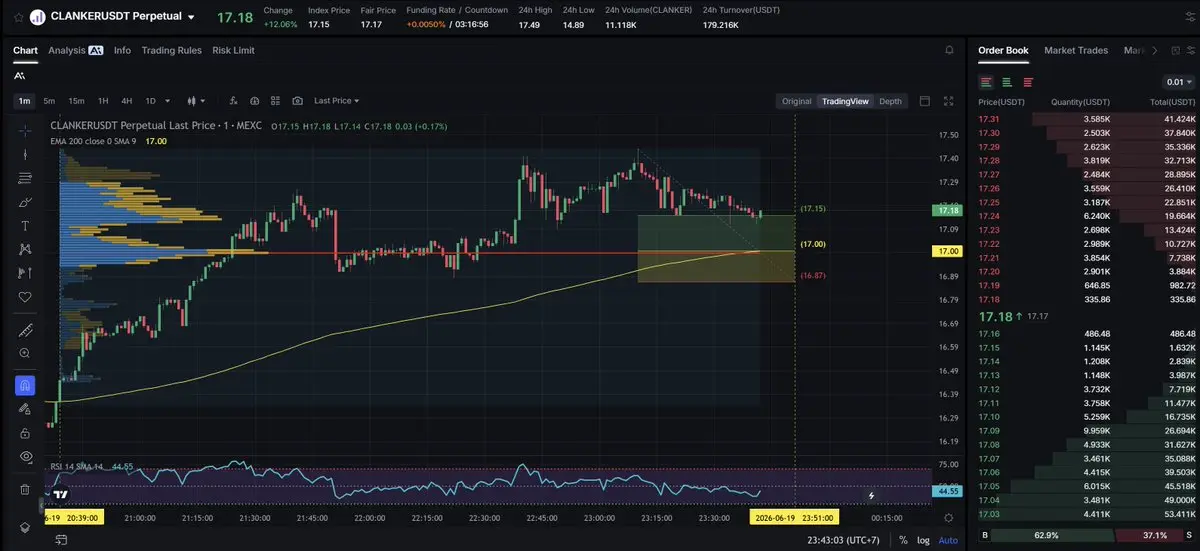Toggle lock all drawings
Viewport: 1200px width, 551px height.
coord(25,432)
